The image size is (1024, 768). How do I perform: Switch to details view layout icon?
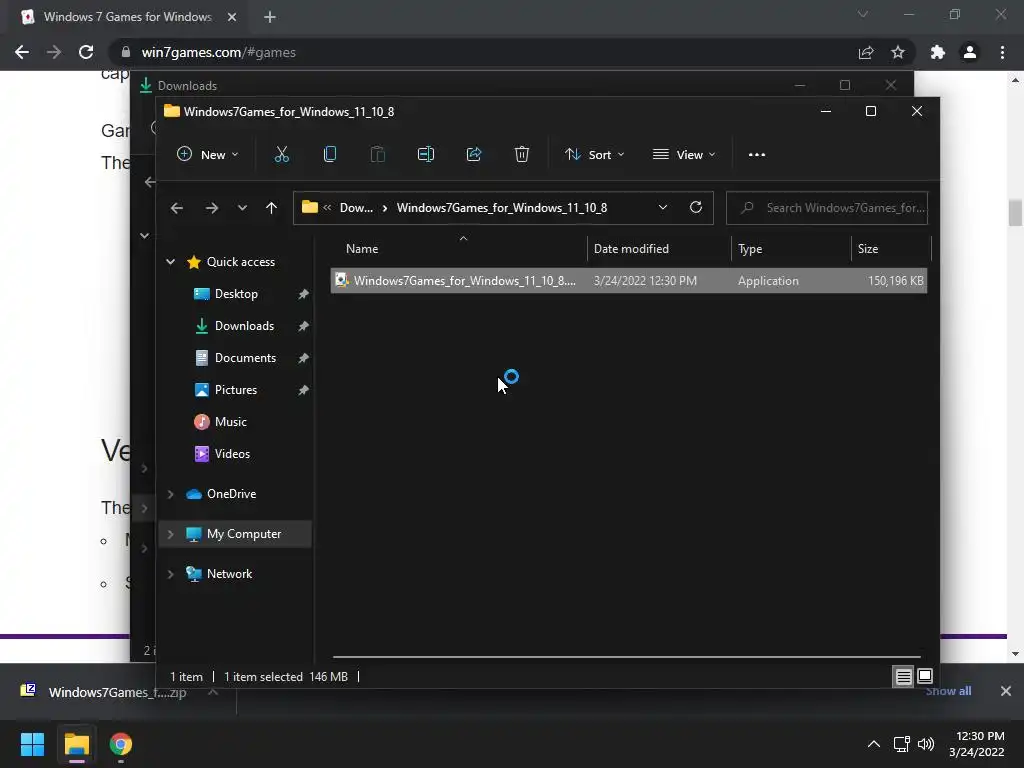[x=903, y=677]
